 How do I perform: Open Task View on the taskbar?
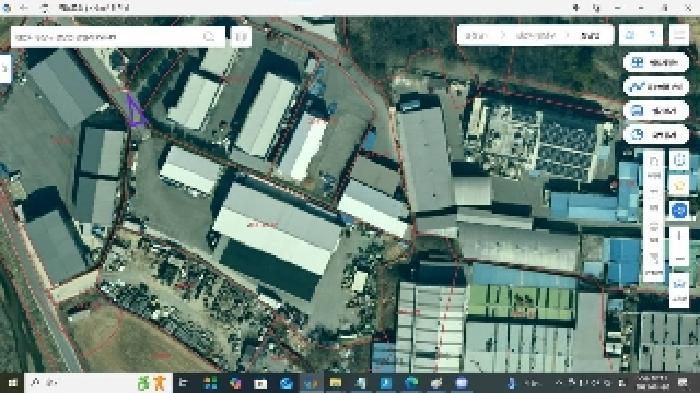click(183, 383)
